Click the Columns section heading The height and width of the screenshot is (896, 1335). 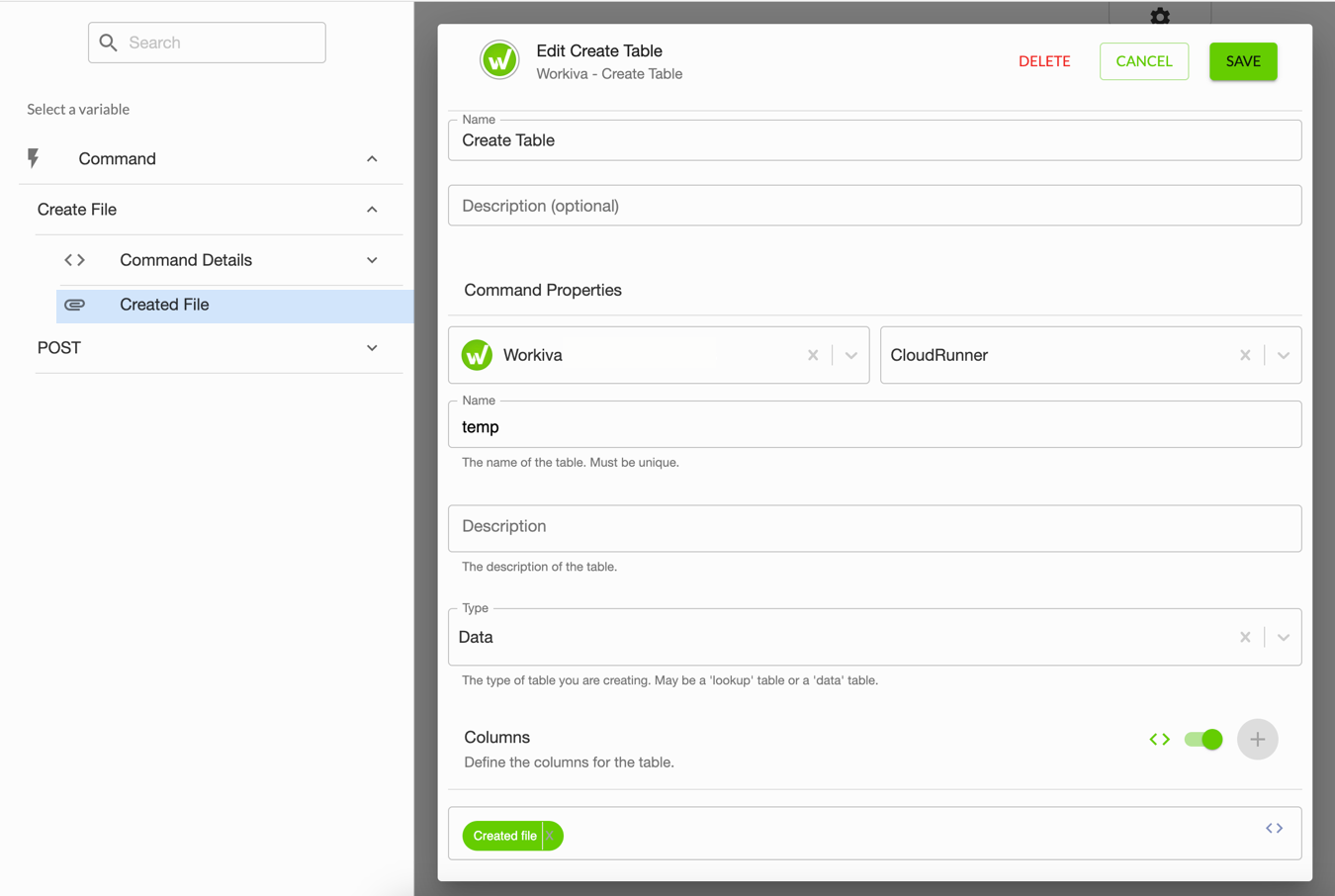tap(497, 737)
